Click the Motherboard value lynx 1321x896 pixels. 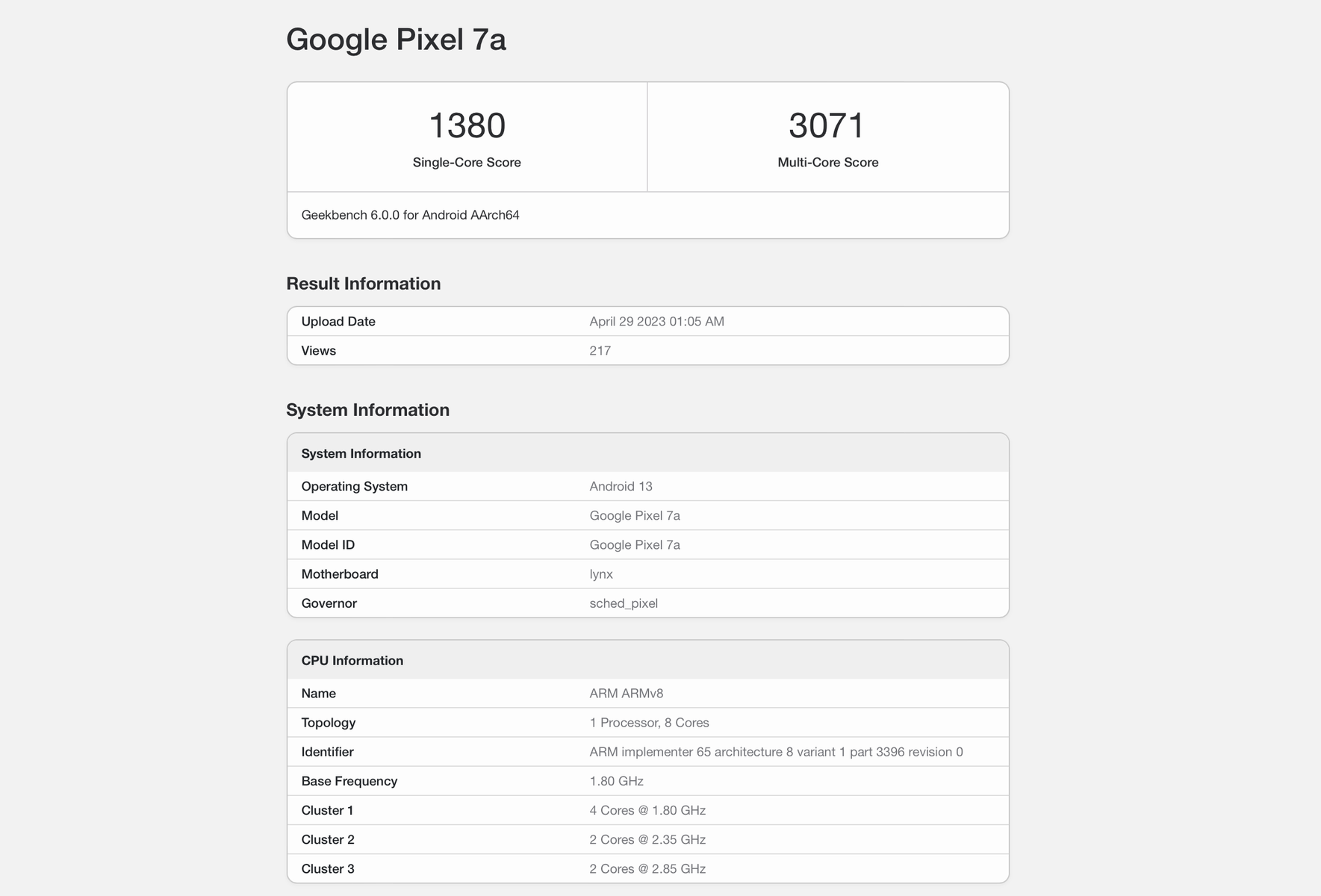(600, 574)
